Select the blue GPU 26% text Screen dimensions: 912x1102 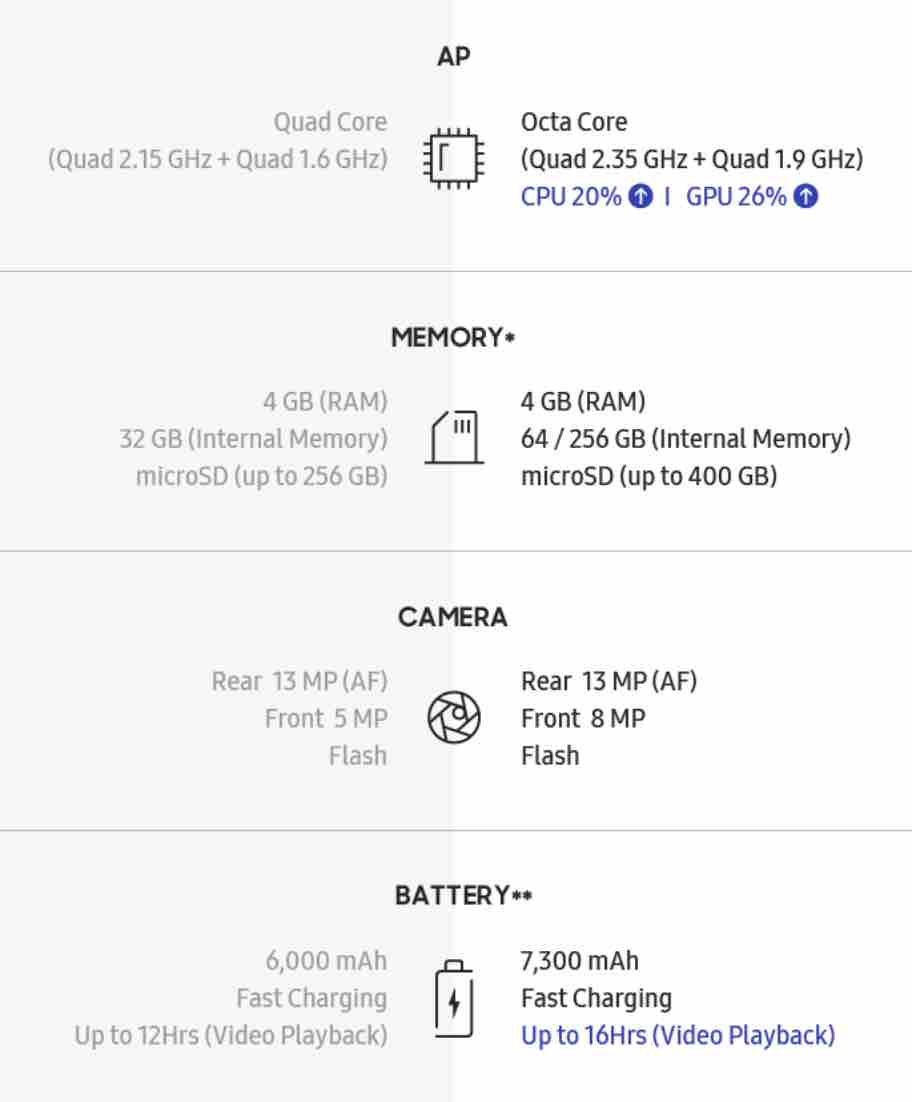[736, 196]
